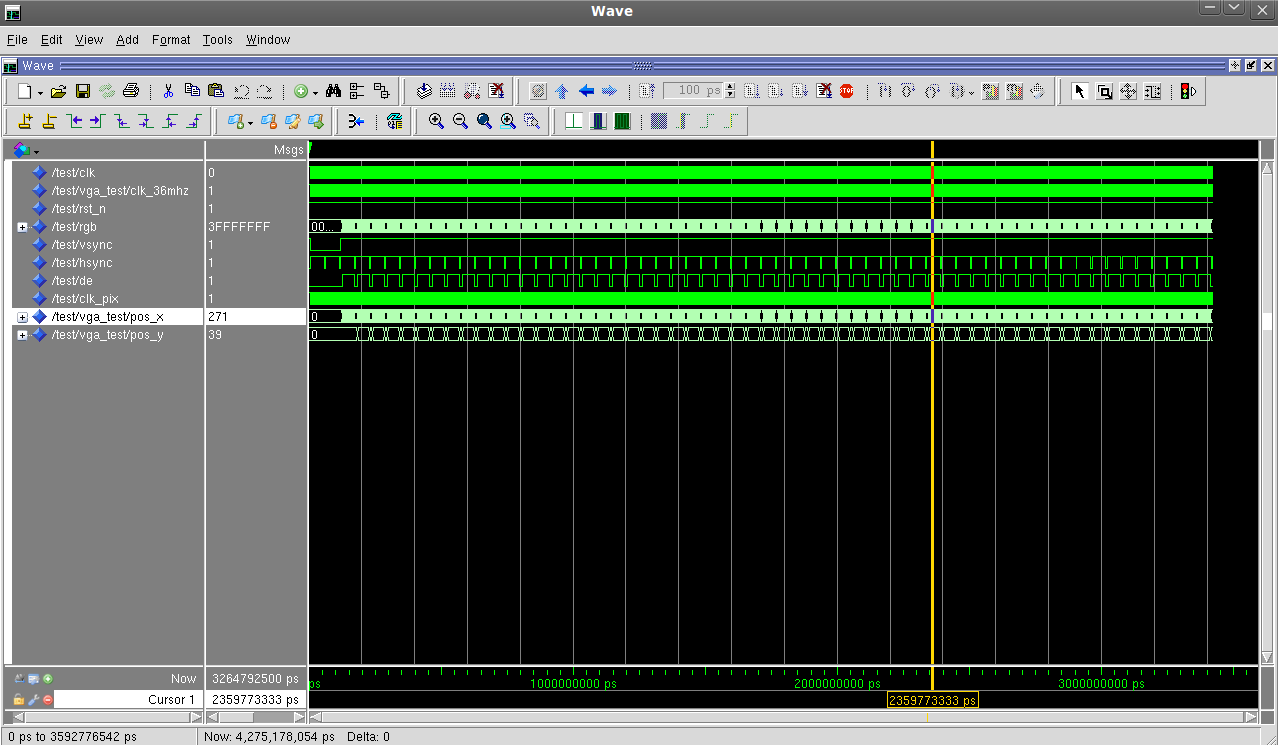Toggle the lock icon for Cursor 1

pos(18,699)
